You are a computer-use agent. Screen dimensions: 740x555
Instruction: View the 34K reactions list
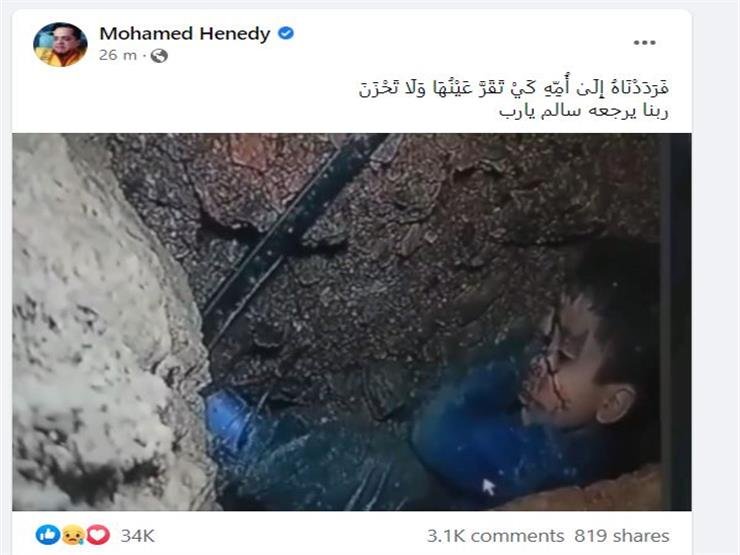point(137,536)
